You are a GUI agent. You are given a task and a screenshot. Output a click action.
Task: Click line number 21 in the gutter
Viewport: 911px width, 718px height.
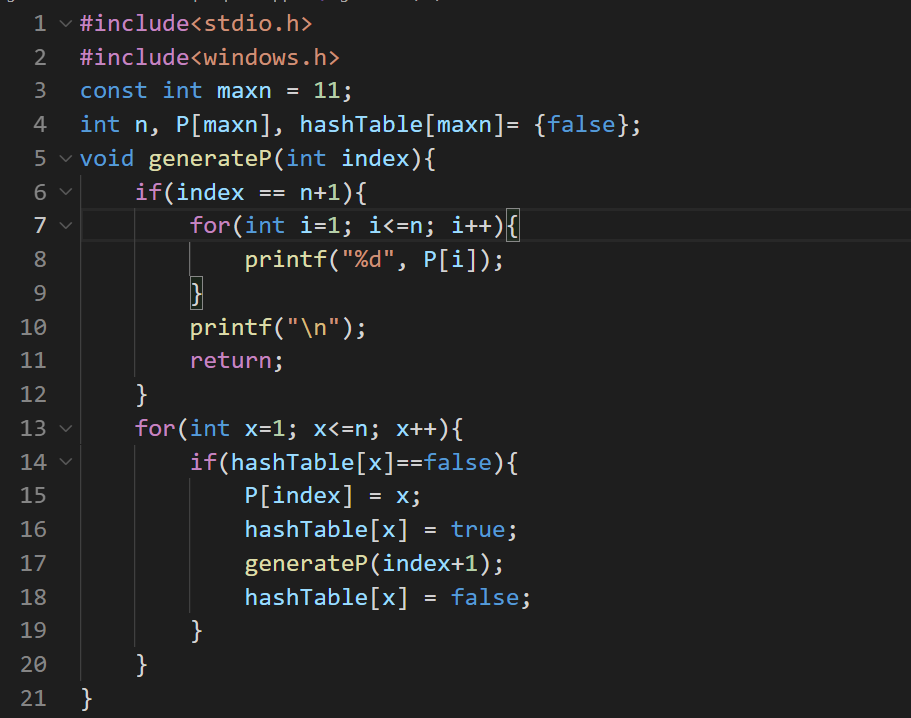[x=33, y=698]
